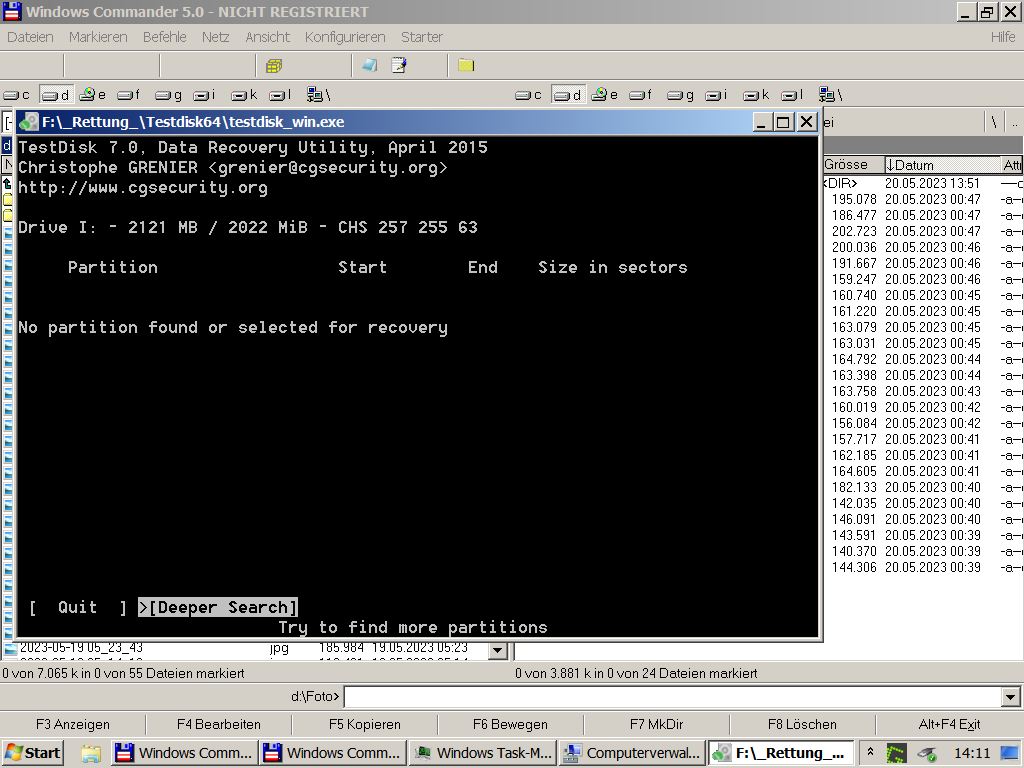The width and height of the screenshot is (1024, 768).
Task: Click the yellow folder toolbar icon
Action: click(x=466, y=65)
